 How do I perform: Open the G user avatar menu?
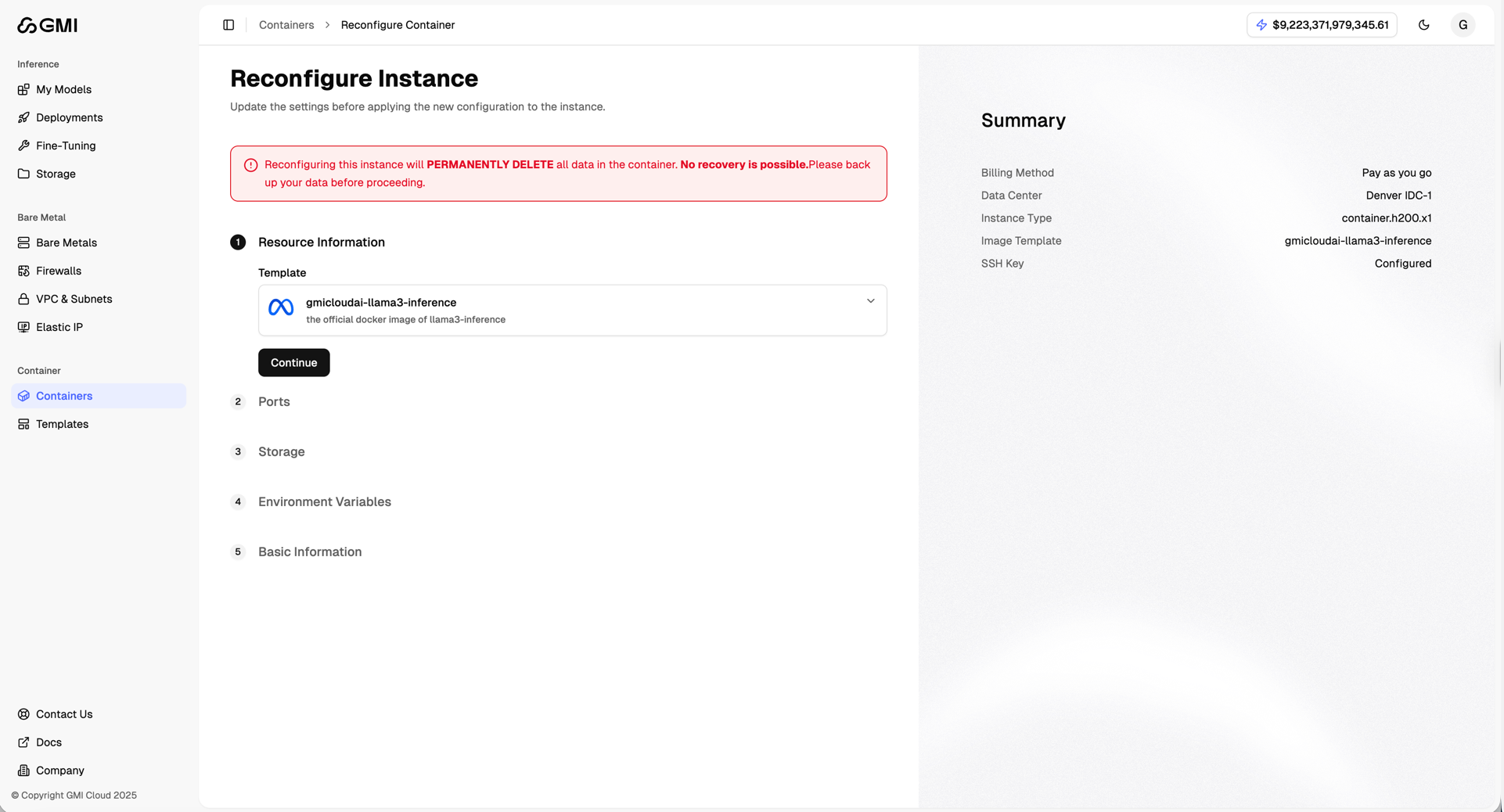[1463, 25]
